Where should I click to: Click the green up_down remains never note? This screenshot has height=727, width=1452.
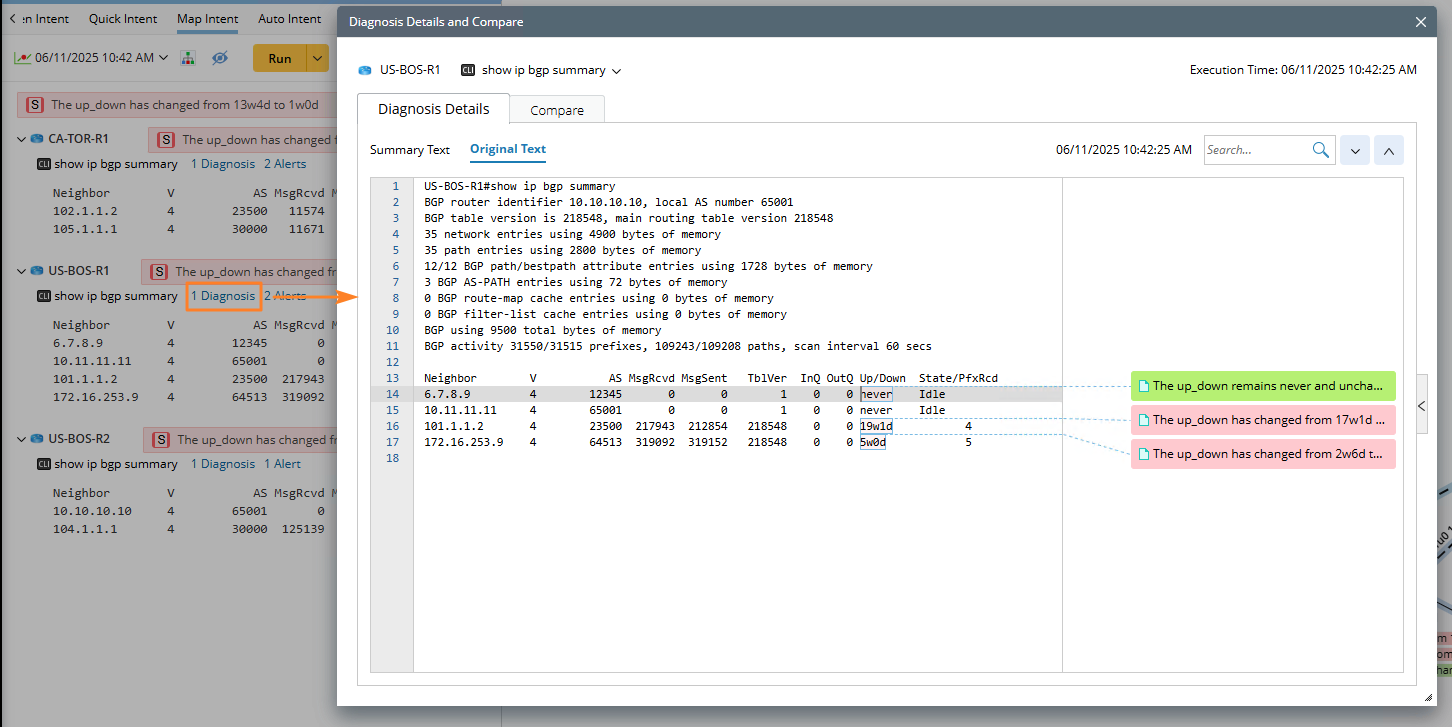(1262, 386)
